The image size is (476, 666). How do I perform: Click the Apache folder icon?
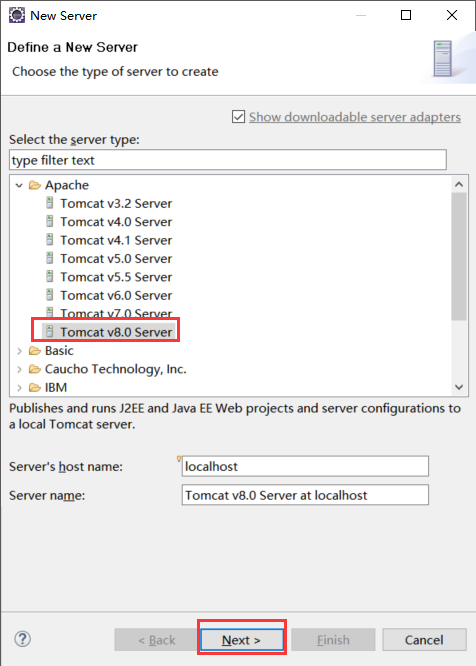[35, 185]
